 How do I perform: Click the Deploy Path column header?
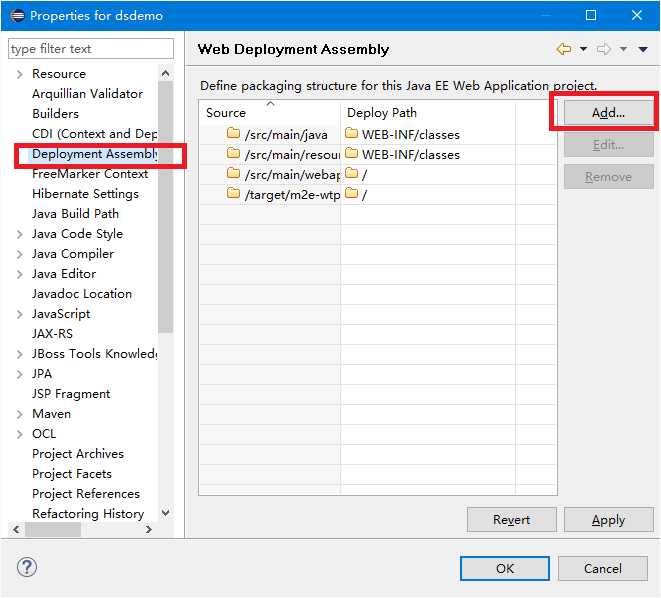click(x=427, y=113)
